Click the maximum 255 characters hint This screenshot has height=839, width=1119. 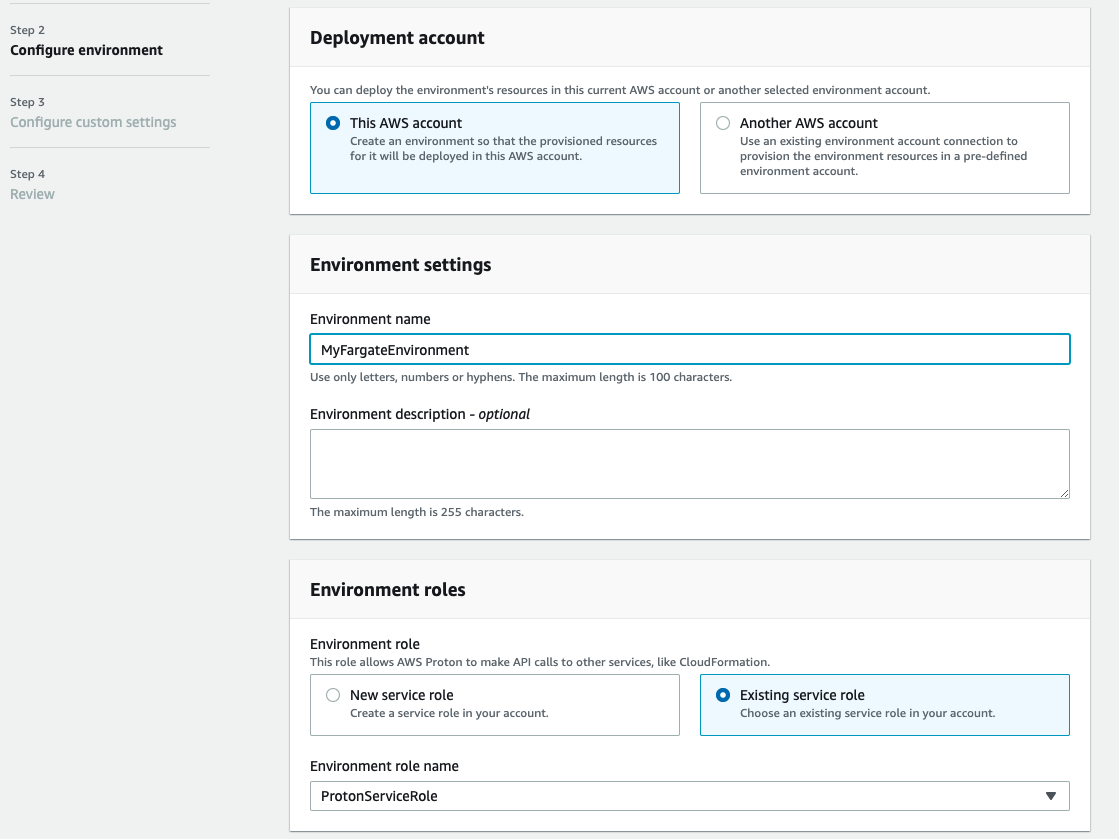pos(417,512)
